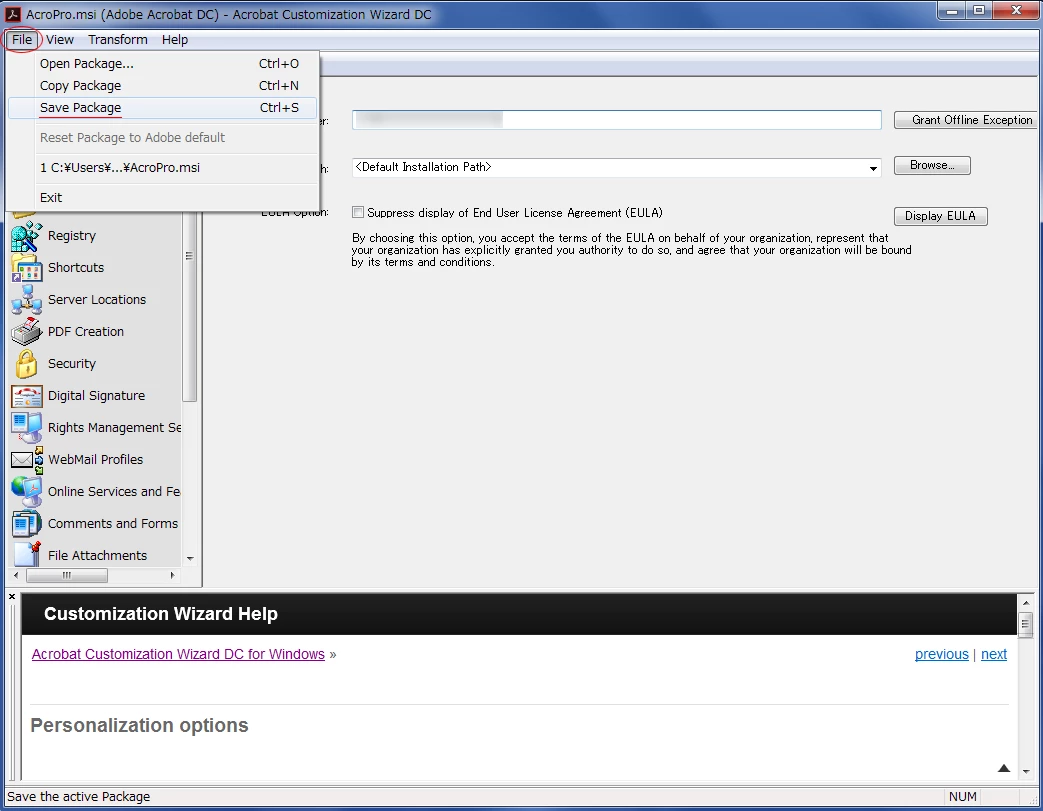Click the Acrobat logo in title bar
The height and width of the screenshot is (811, 1043).
(13, 14)
